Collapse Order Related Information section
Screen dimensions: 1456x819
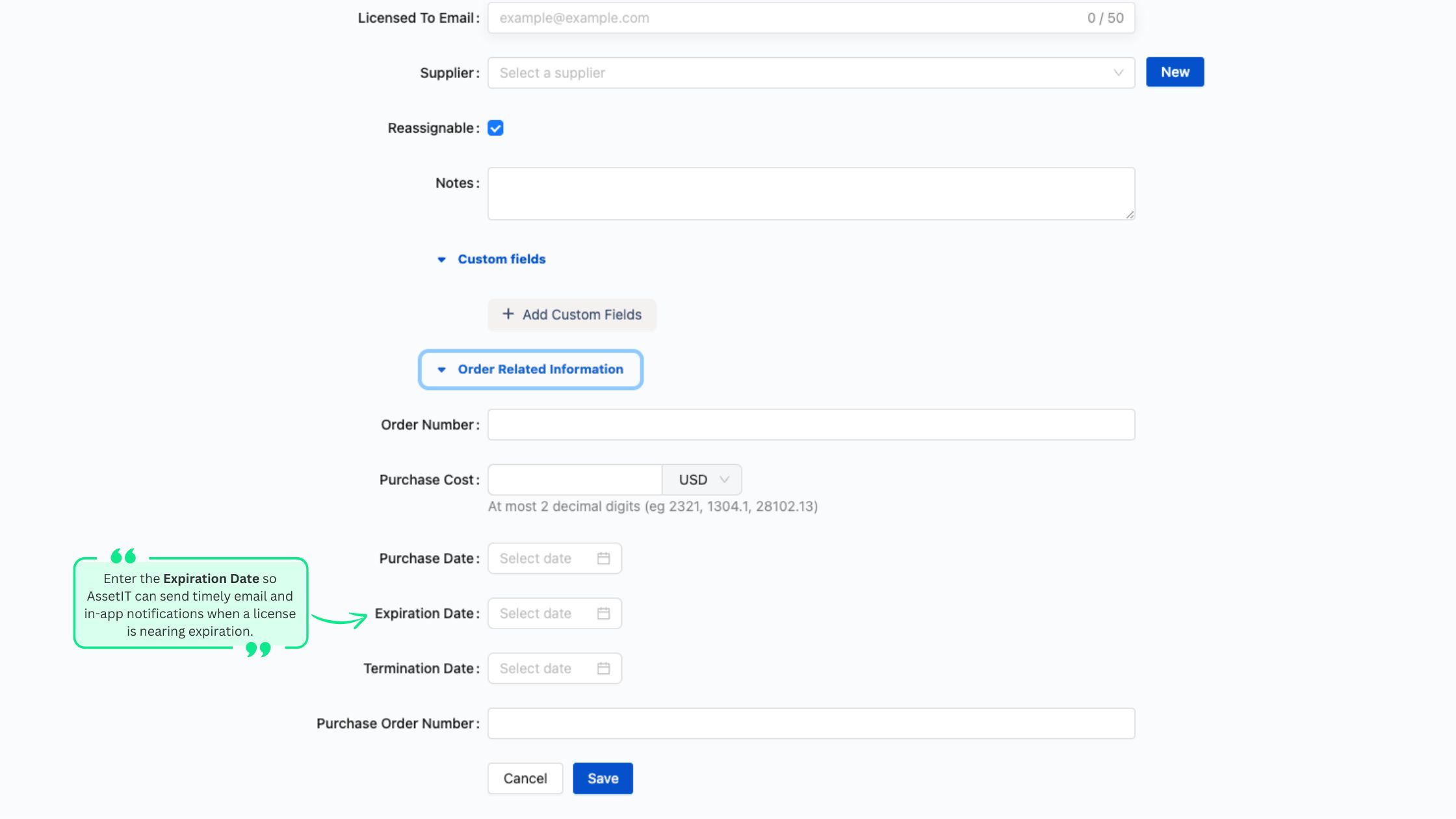point(539,369)
